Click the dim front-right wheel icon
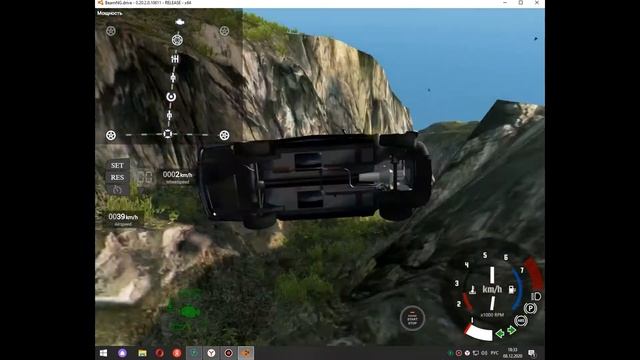 pyautogui.click(x=224, y=31)
